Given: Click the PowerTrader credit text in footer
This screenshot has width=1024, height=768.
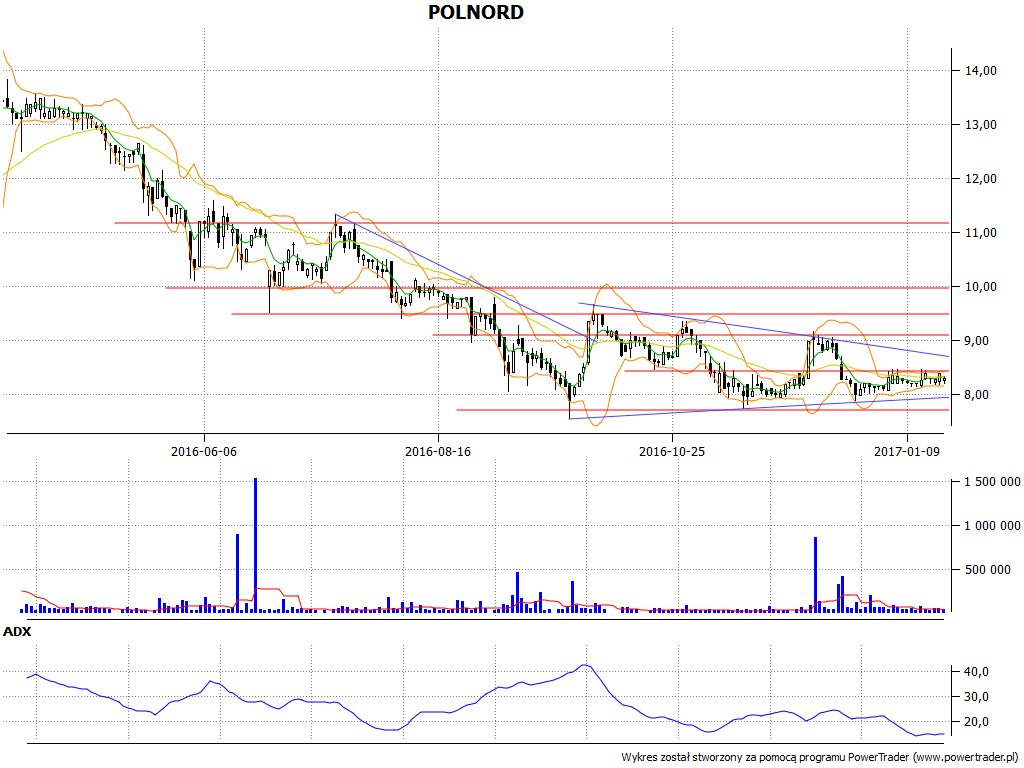Looking at the screenshot, I should [821, 758].
